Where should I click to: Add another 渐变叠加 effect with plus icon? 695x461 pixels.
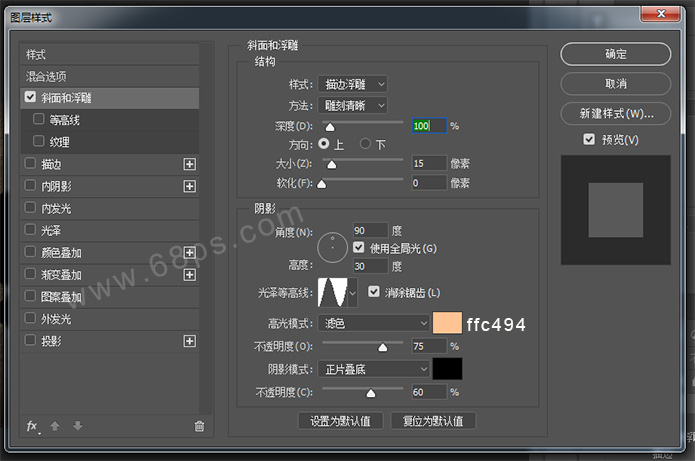click(x=190, y=275)
